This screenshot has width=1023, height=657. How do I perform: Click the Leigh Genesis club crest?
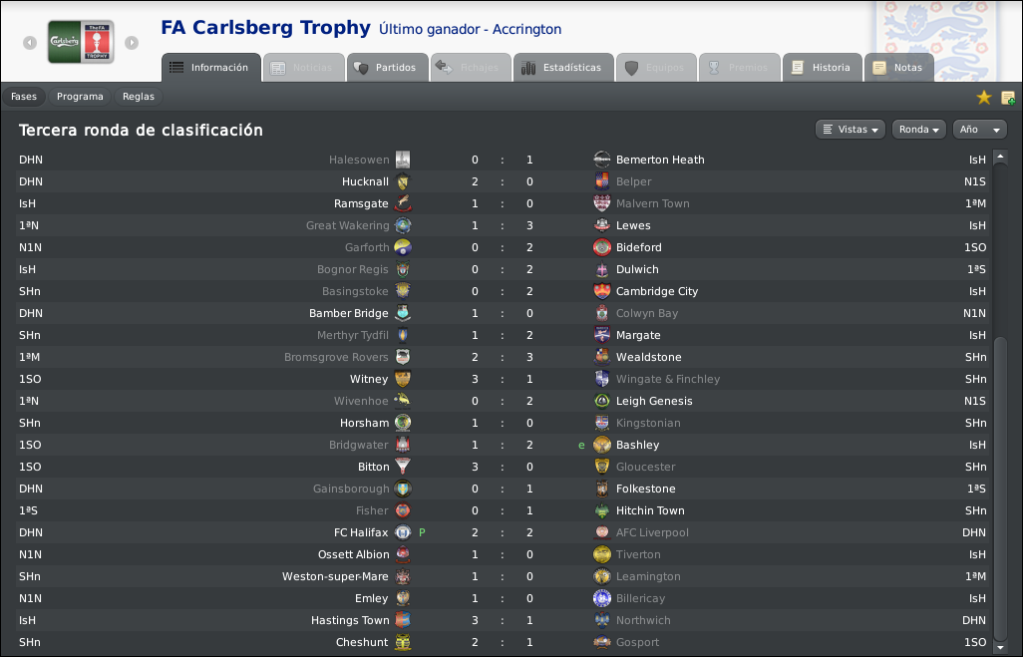point(602,401)
